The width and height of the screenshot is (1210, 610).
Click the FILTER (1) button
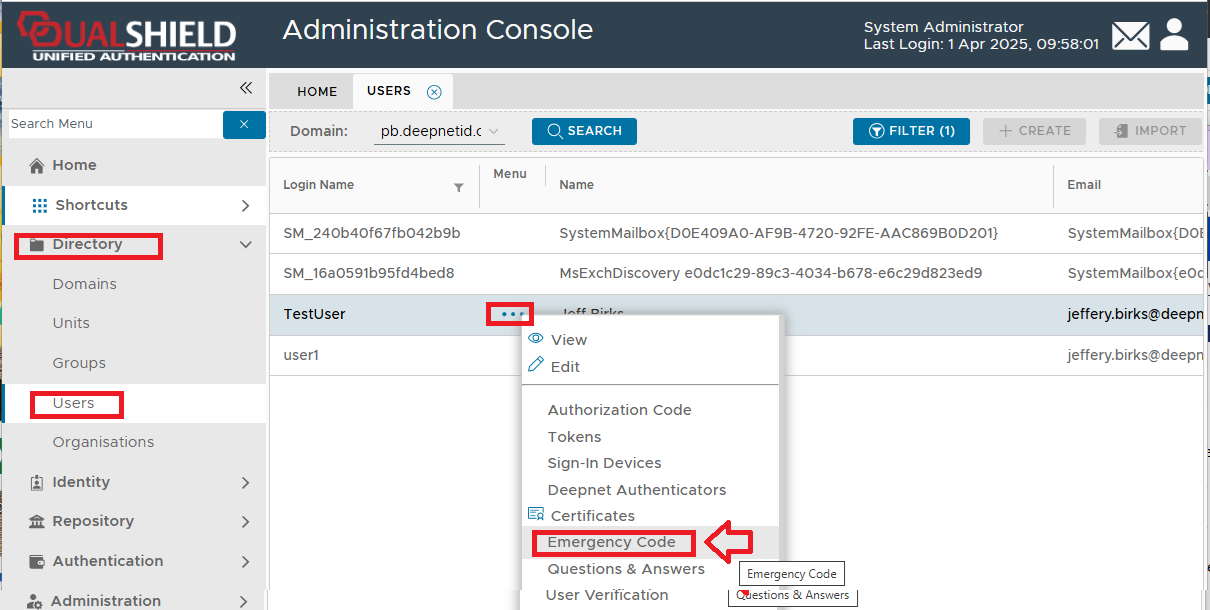tap(911, 131)
